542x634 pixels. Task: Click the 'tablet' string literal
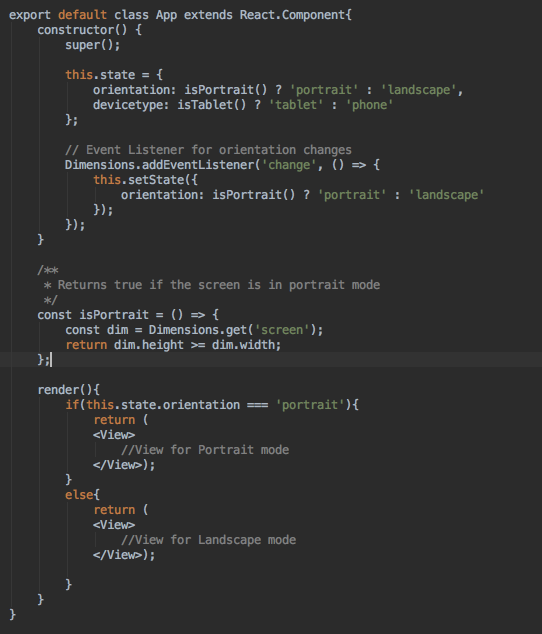[x=296, y=105]
